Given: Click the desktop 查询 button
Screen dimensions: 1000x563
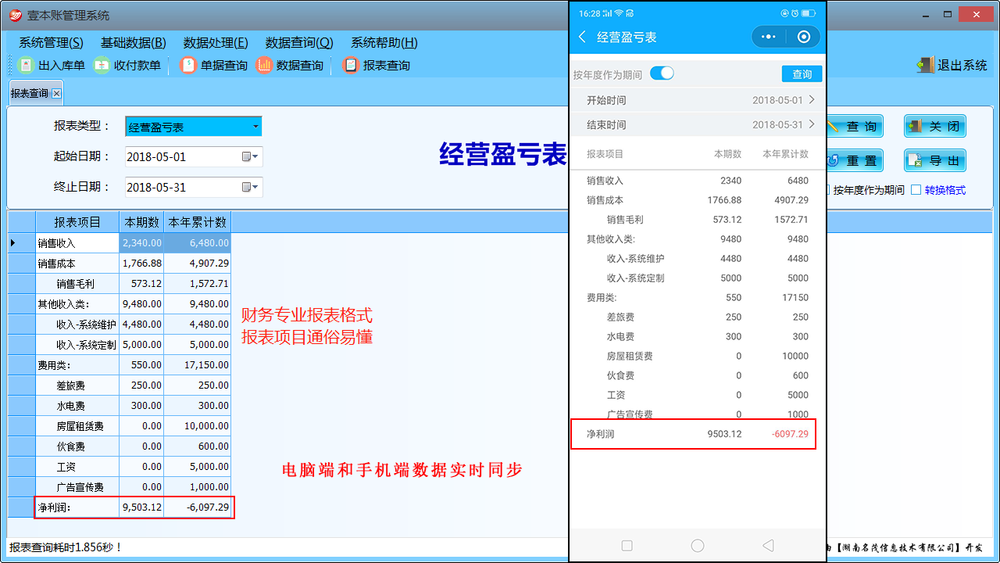Looking at the screenshot, I should coord(855,126).
